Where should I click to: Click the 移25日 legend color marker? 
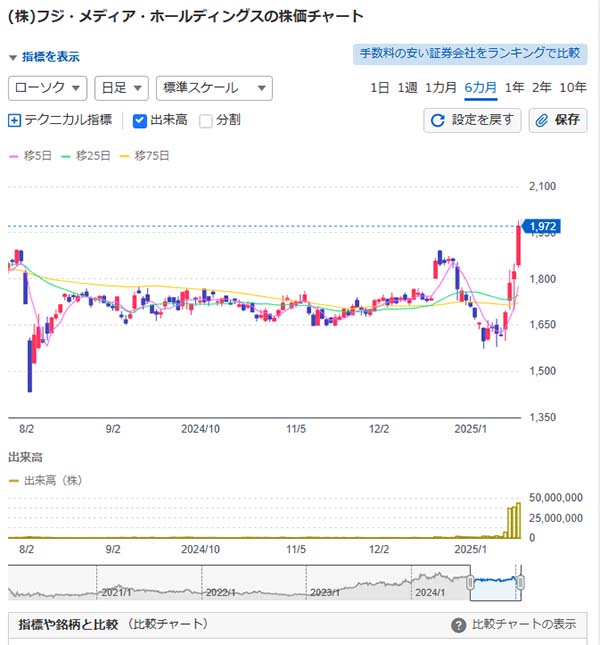point(66,156)
